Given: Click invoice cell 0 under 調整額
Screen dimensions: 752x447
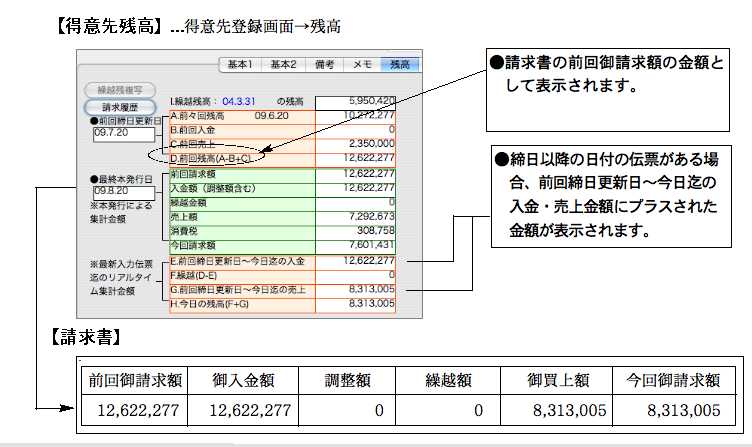Looking at the screenshot, I should (x=347, y=411).
